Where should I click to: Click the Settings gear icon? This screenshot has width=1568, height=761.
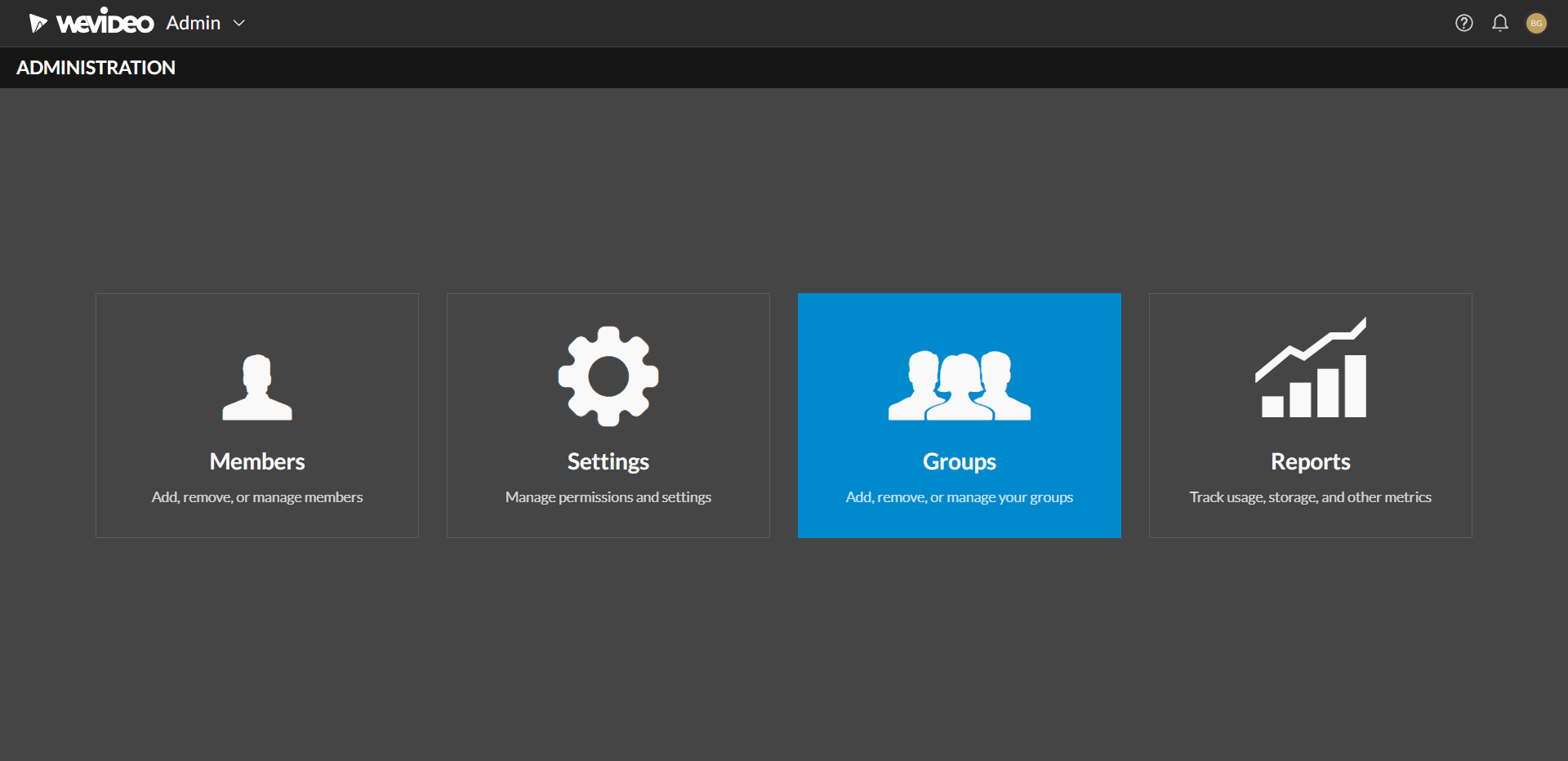click(608, 376)
